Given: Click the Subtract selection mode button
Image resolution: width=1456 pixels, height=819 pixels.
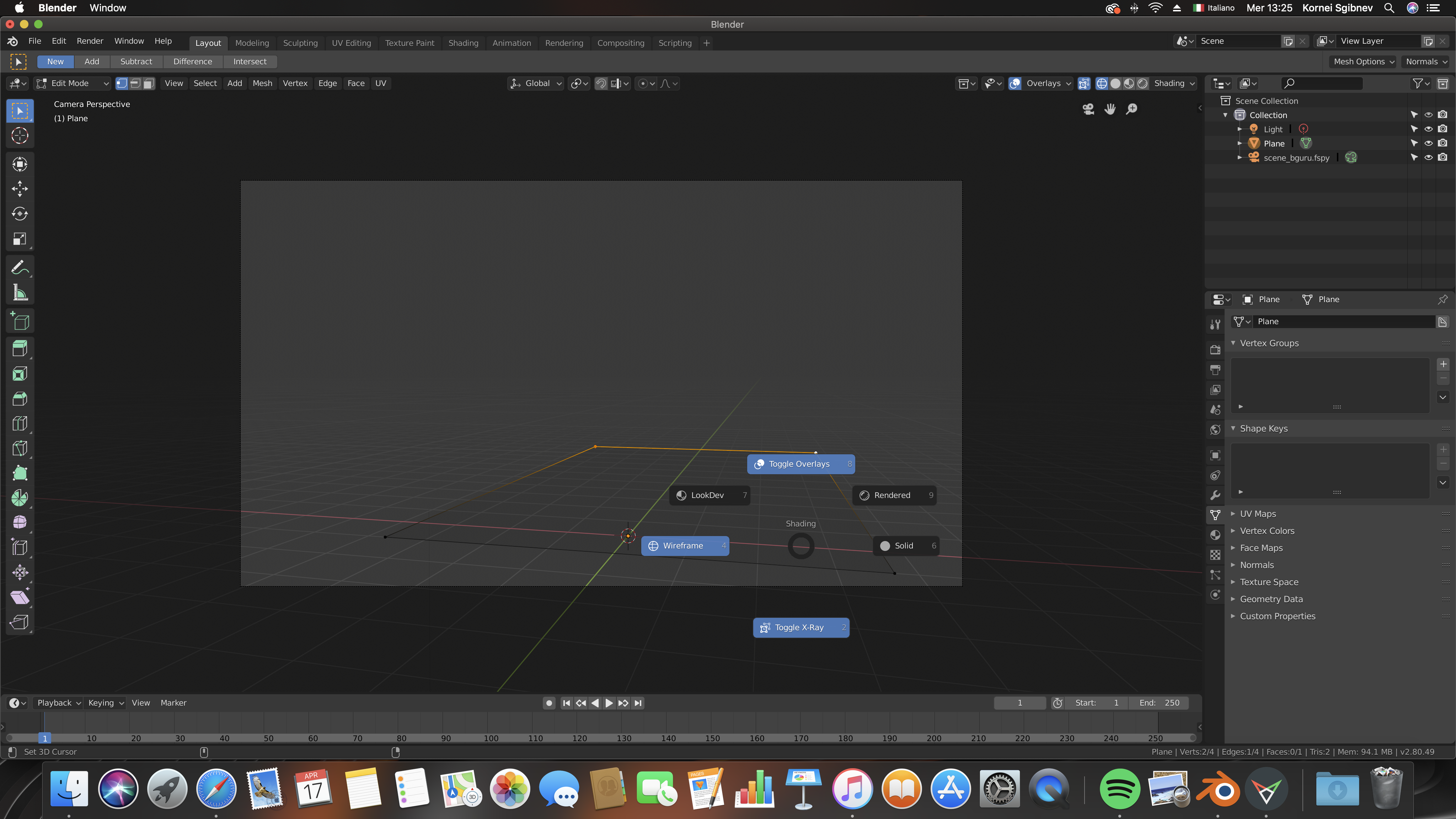Looking at the screenshot, I should [136, 61].
